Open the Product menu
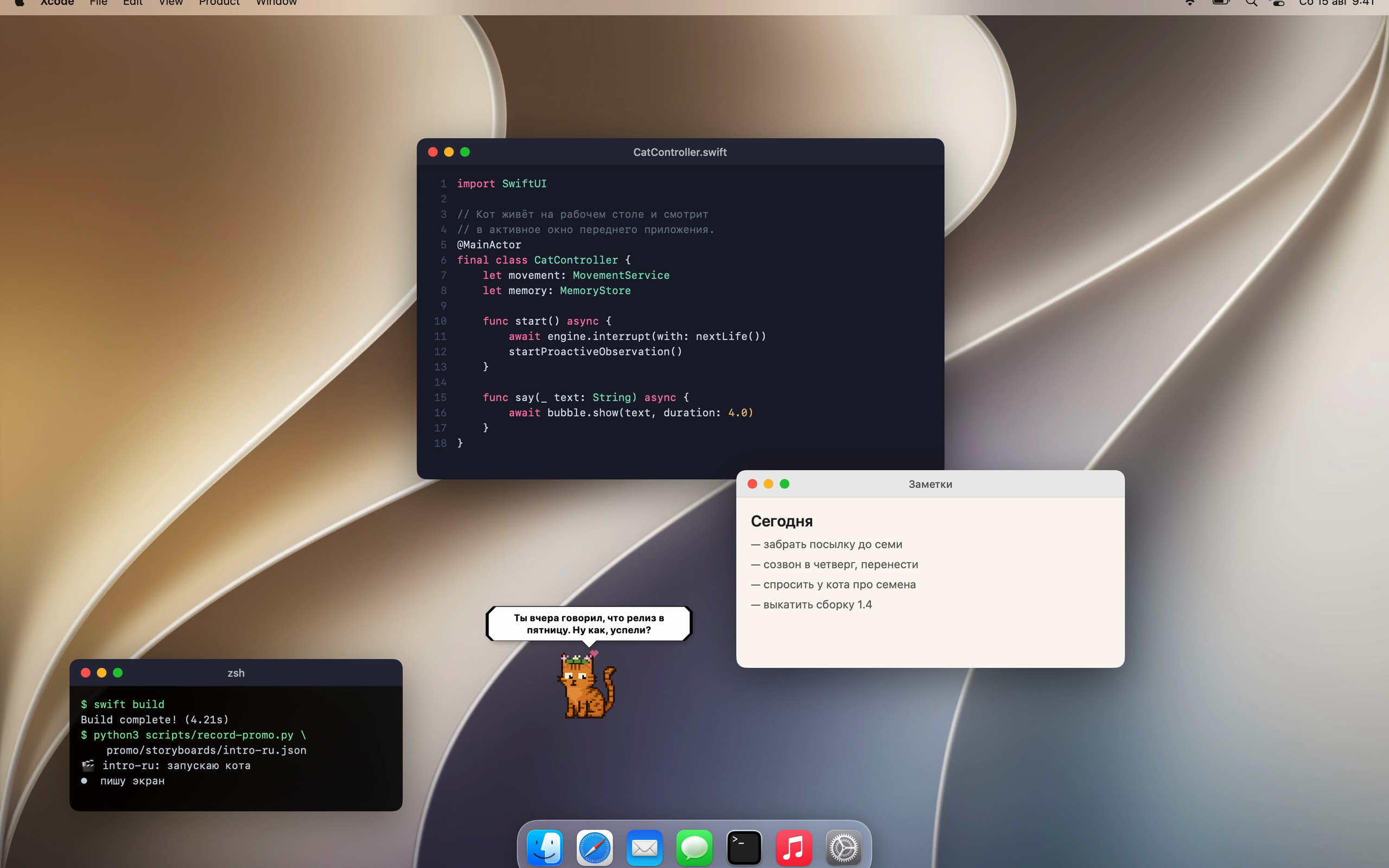Viewport: 1389px width, 868px height. [219, 3]
